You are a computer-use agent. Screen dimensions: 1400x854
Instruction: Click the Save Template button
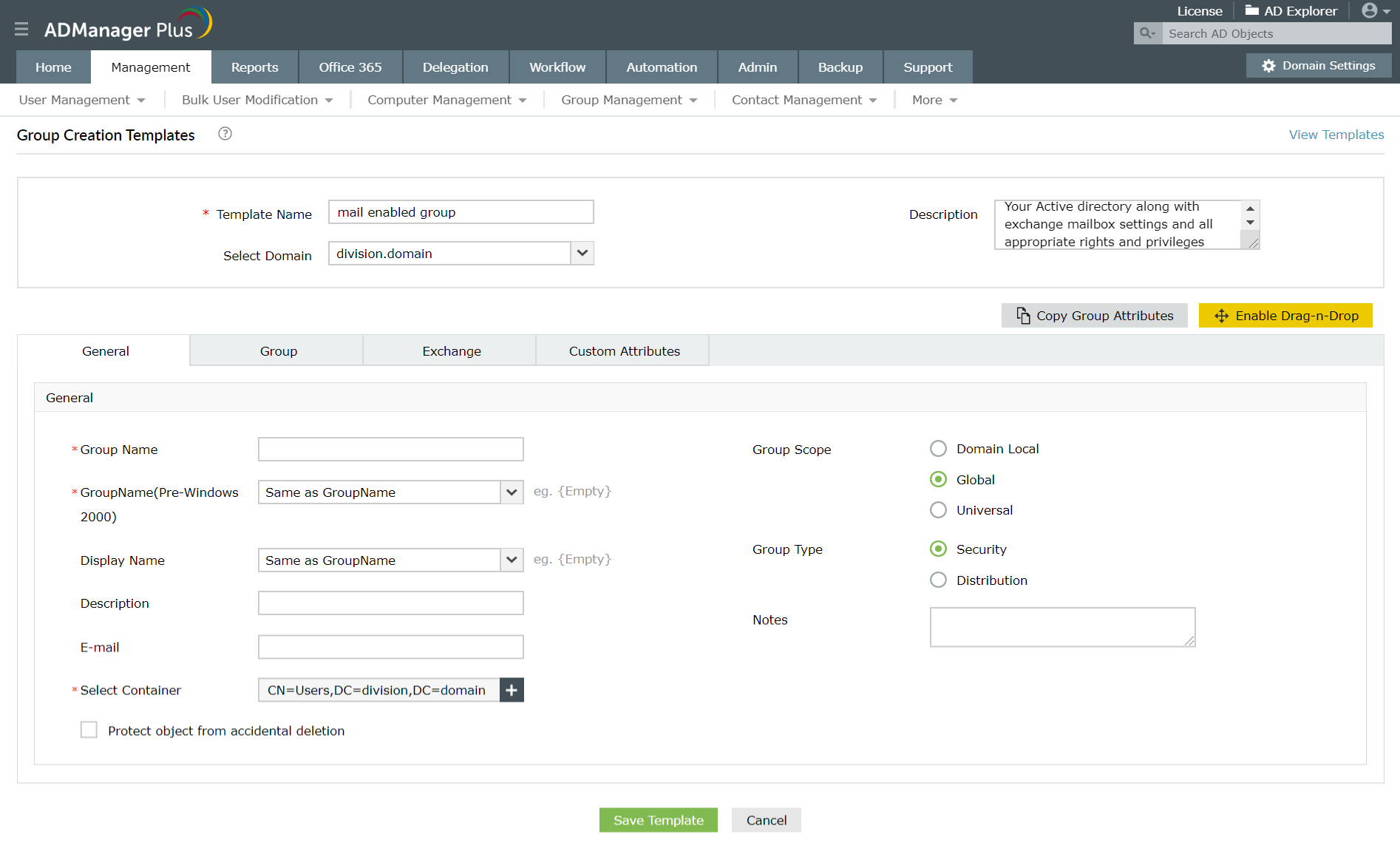tap(658, 820)
